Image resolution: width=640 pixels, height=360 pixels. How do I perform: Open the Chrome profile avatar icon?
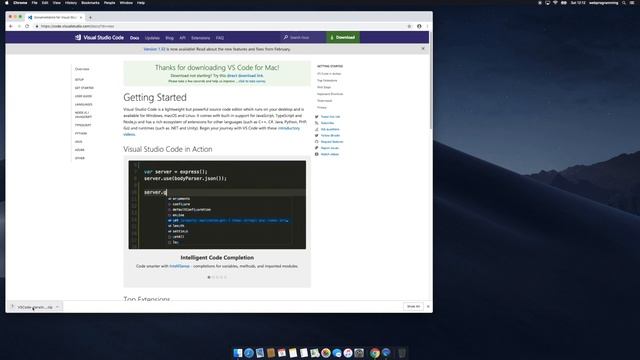(x=419, y=26)
